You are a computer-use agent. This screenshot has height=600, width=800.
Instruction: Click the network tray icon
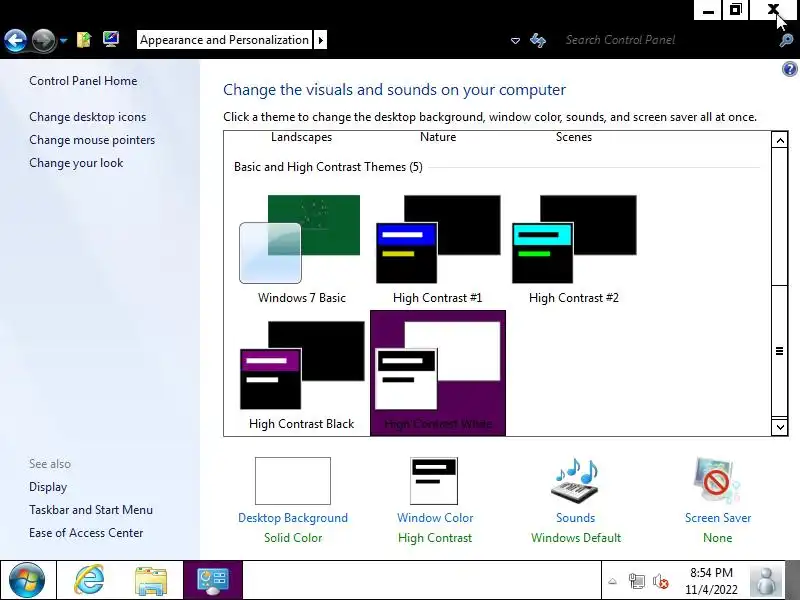636,581
